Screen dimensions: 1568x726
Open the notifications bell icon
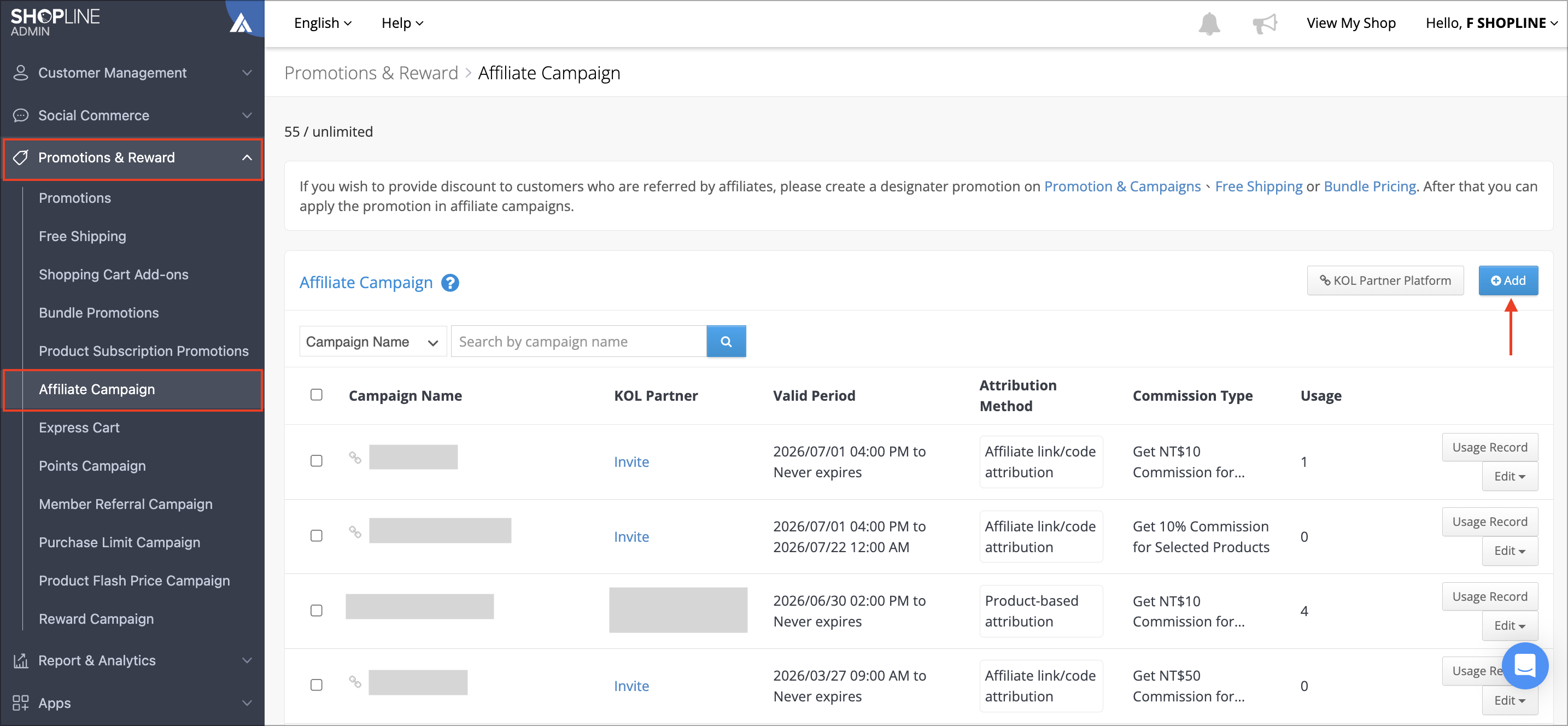coord(1209,23)
